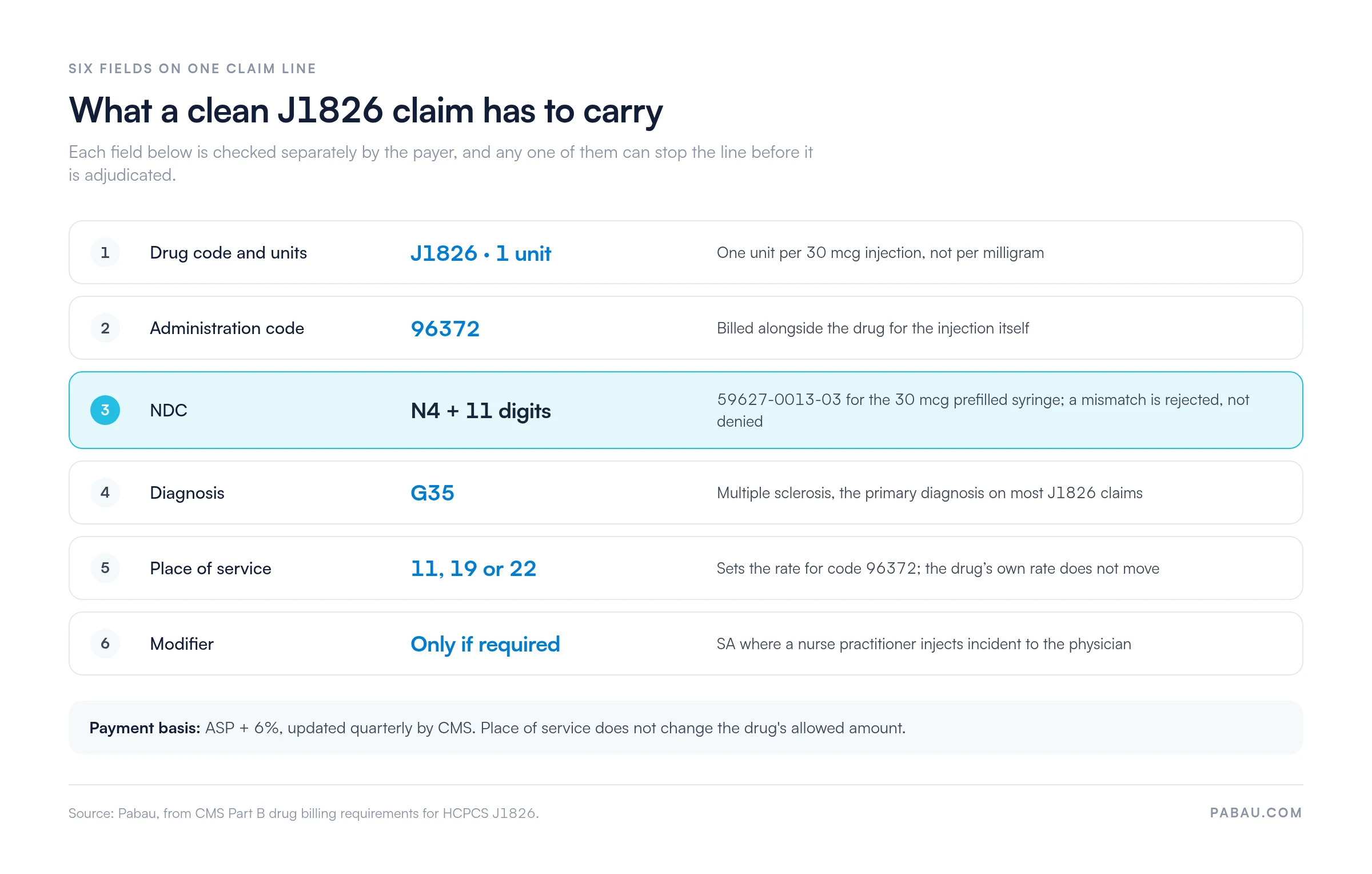Click the Multiple sclerosis description text

tap(930, 493)
